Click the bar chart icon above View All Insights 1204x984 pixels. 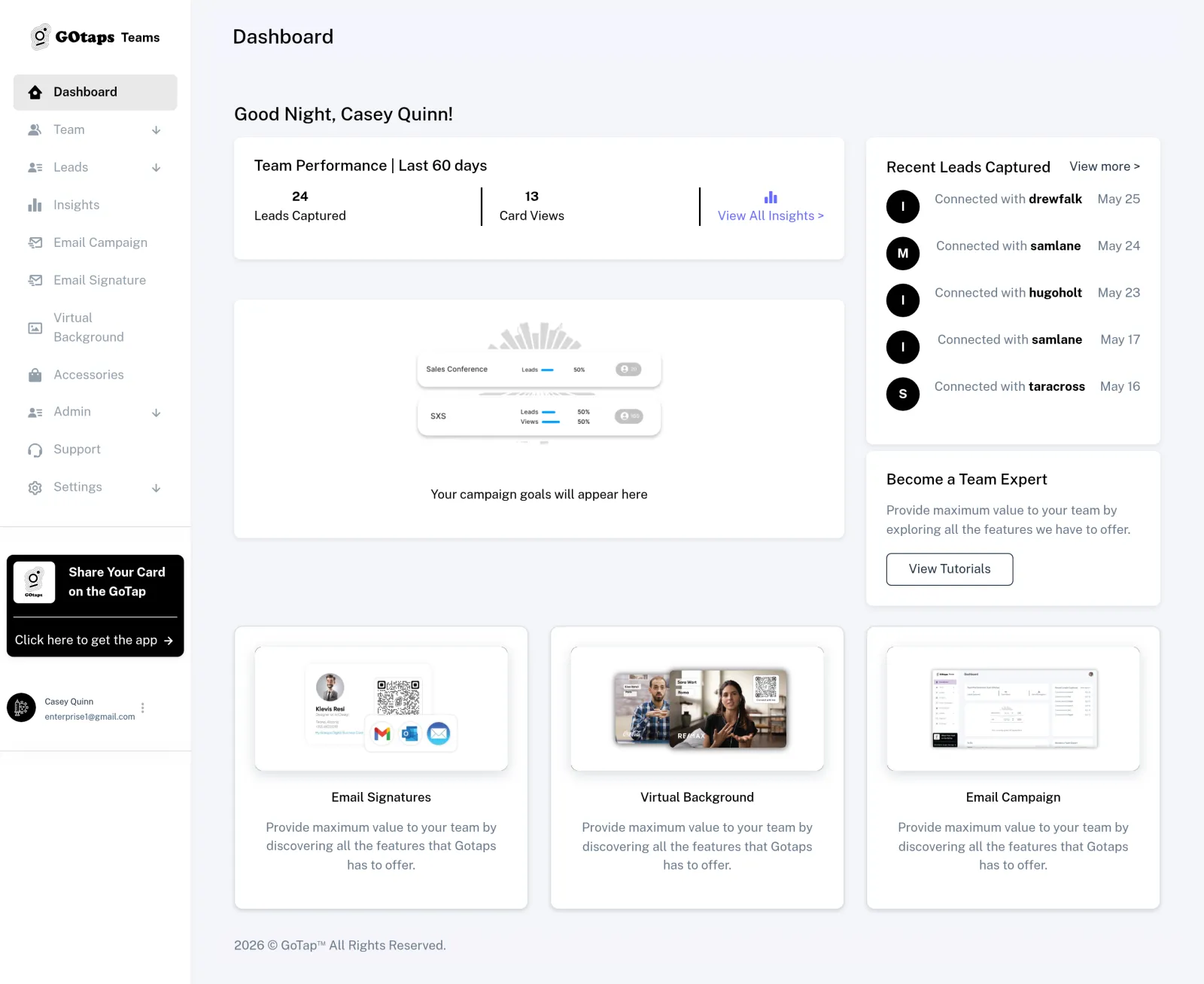point(771,197)
